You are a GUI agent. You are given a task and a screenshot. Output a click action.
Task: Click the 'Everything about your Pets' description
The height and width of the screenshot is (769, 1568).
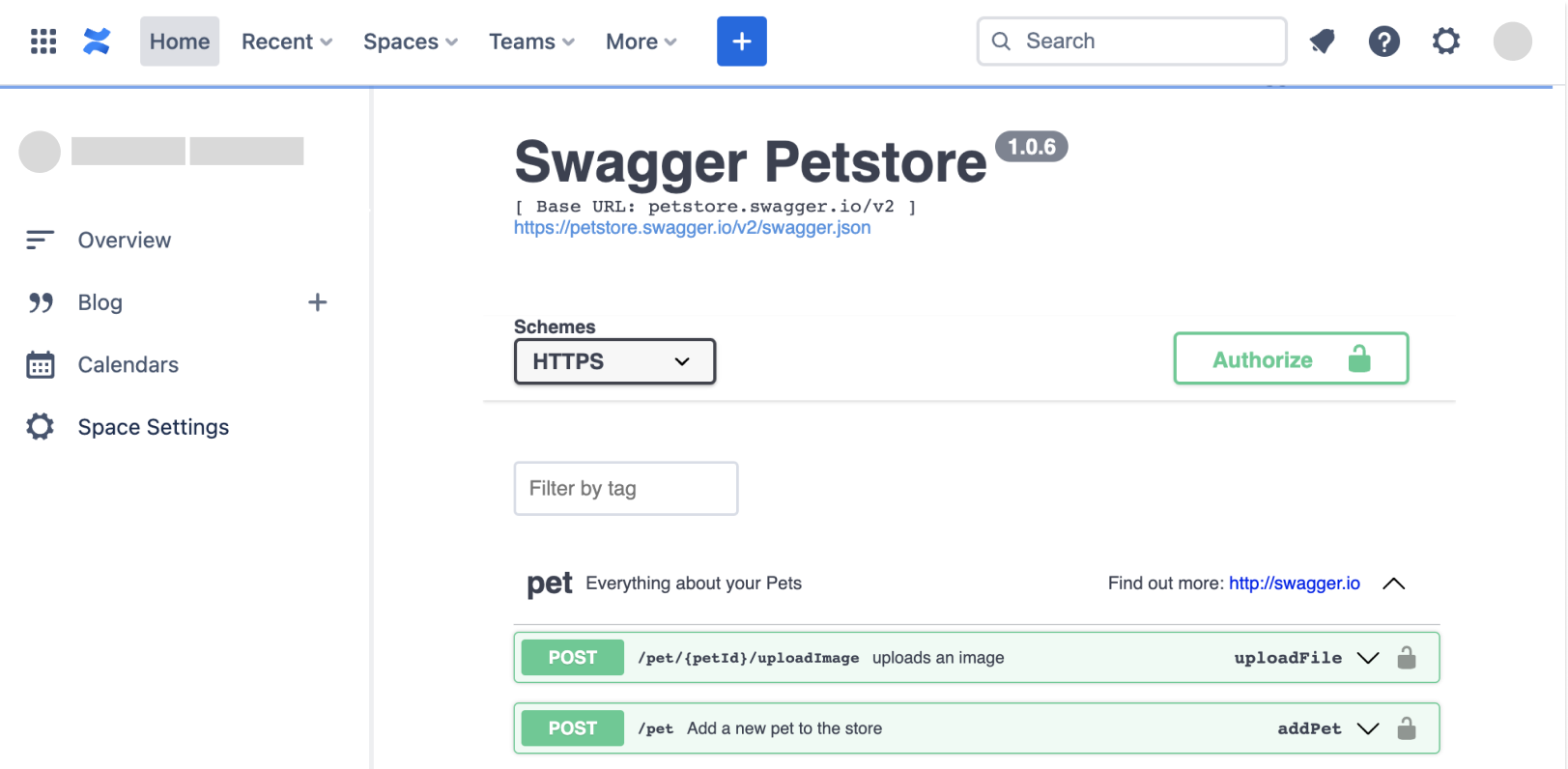(x=694, y=584)
